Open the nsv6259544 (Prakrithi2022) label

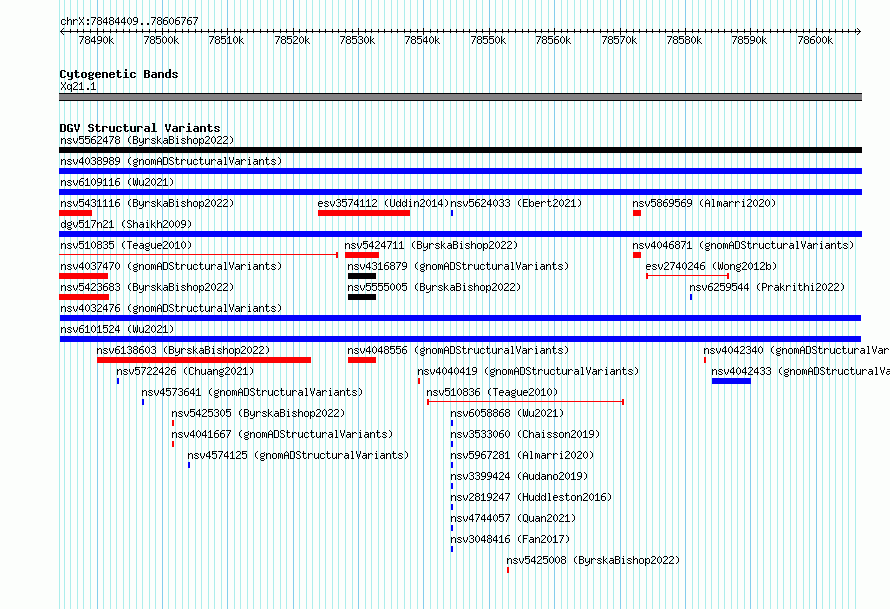[767, 287]
